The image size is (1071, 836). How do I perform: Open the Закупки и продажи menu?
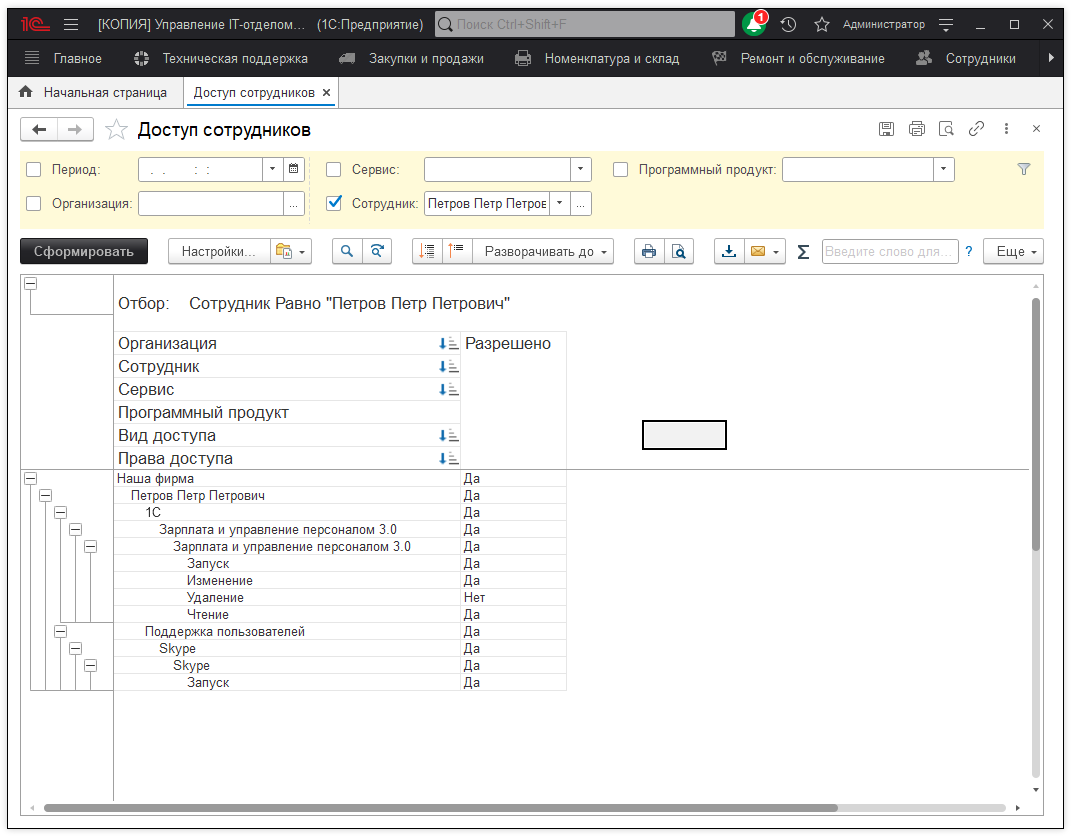425,59
